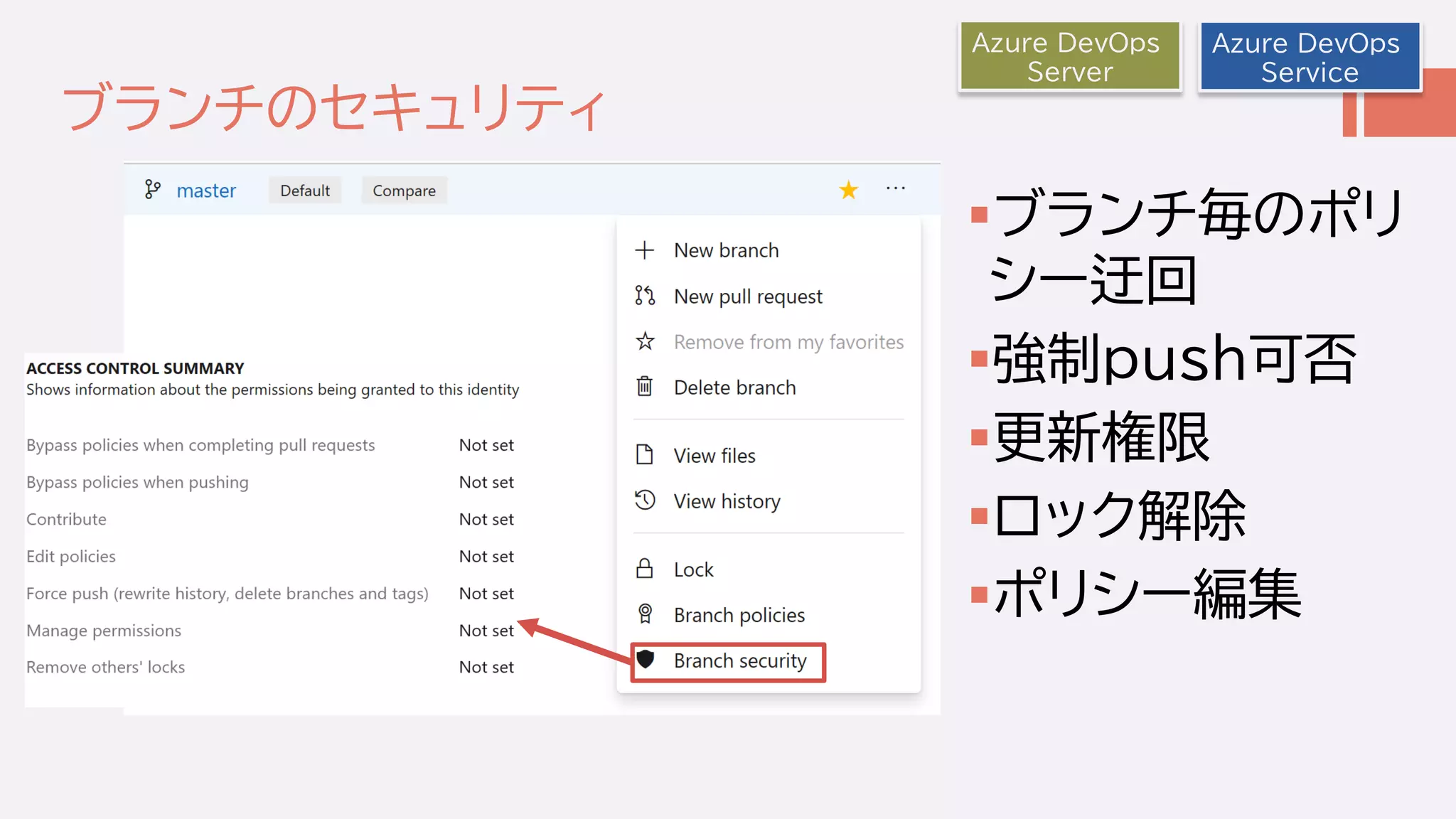Click the Compare badge

pos(404,191)
